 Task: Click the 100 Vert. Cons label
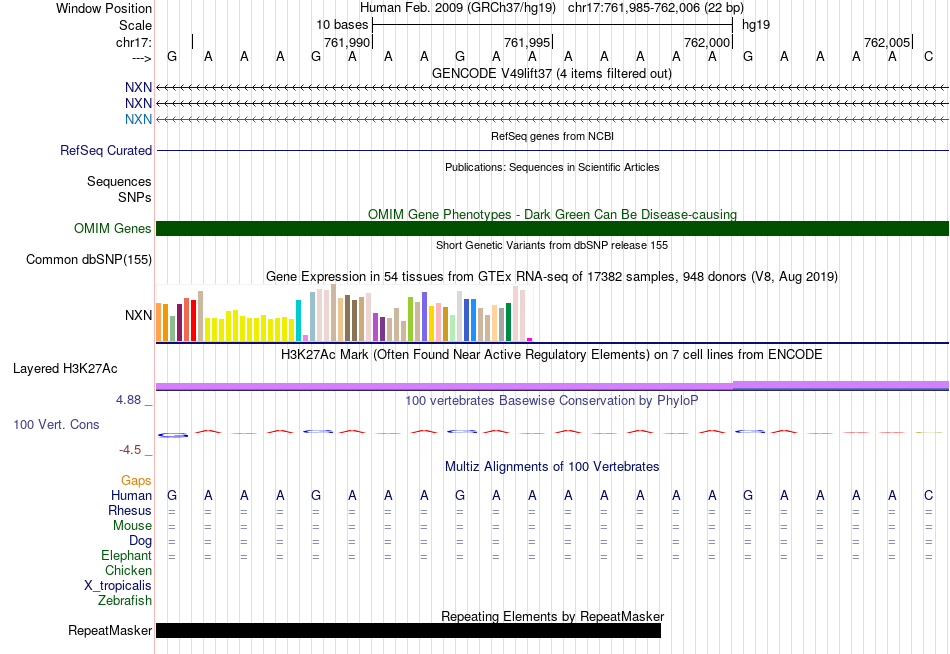coord(56,424)
